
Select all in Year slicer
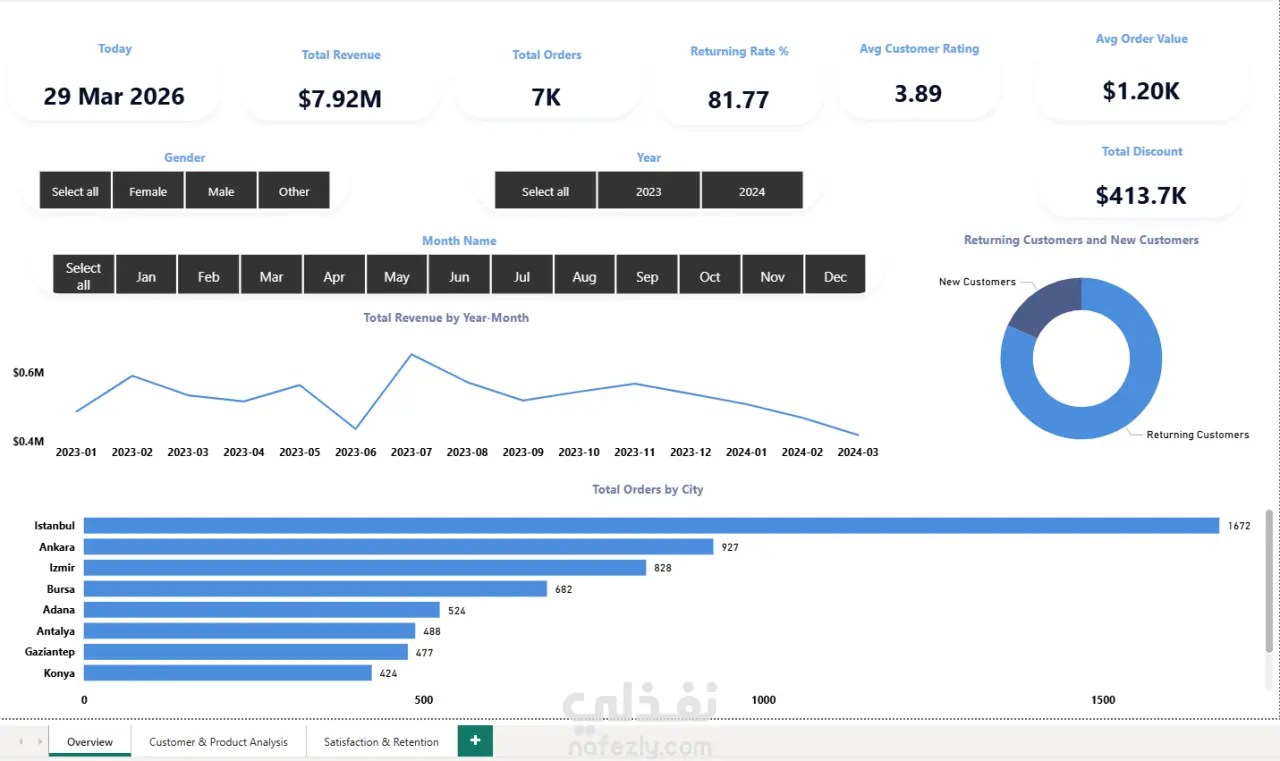point(545,191)
